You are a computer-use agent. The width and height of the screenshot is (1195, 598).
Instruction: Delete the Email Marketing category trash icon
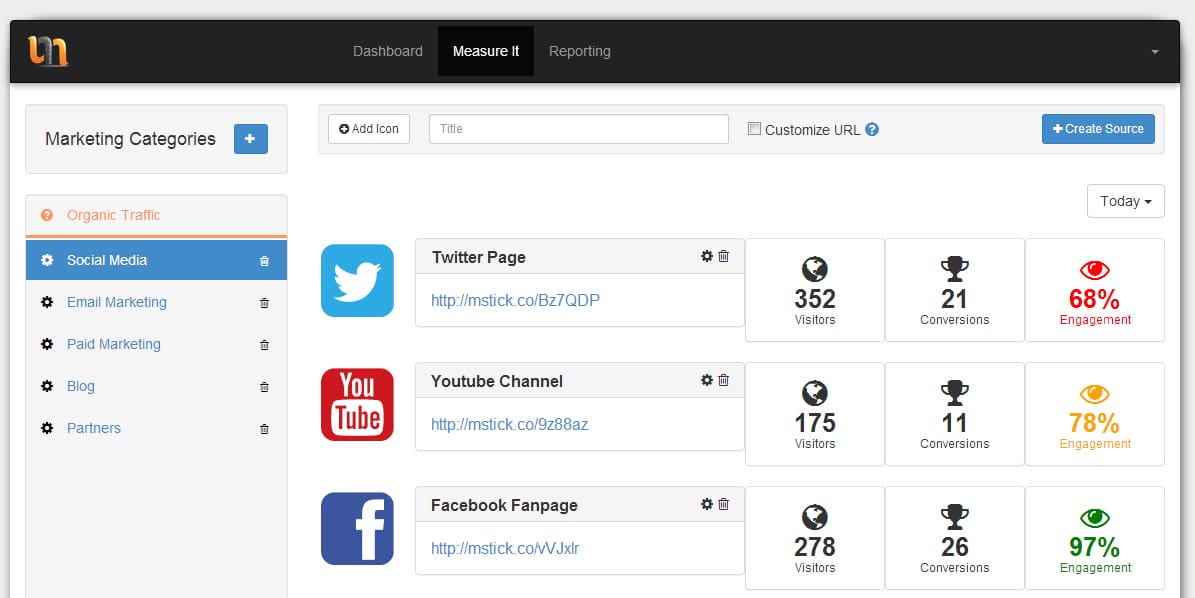point(264,303)
